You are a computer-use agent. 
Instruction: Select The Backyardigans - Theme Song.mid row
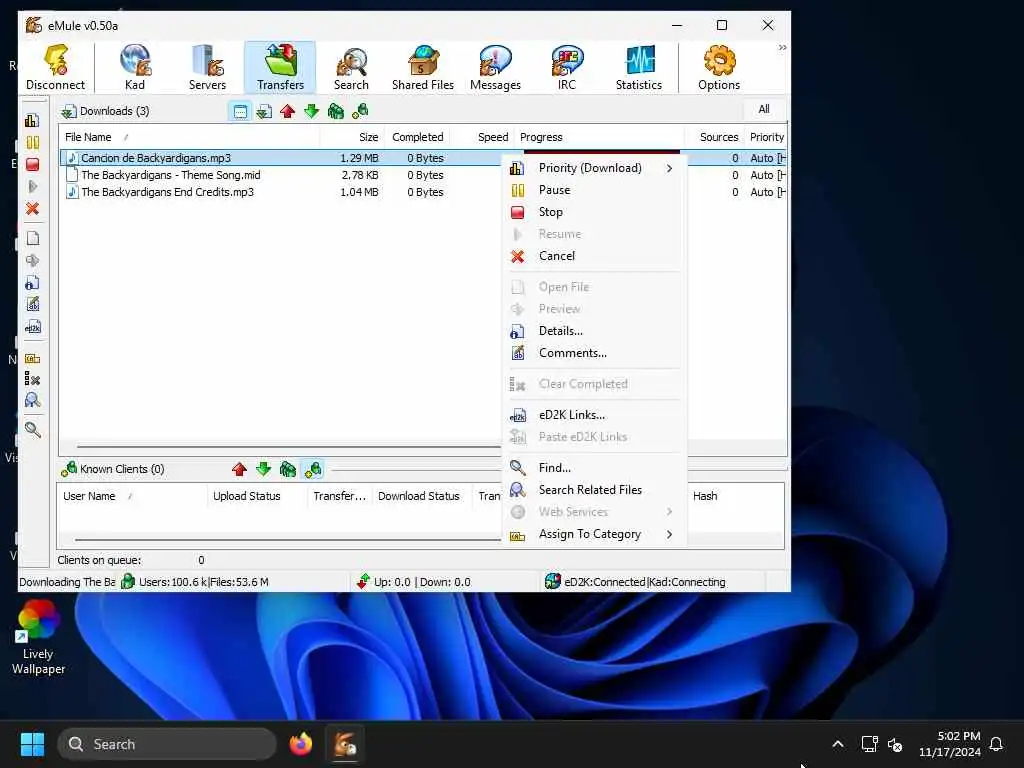click(x=281, y=175)
